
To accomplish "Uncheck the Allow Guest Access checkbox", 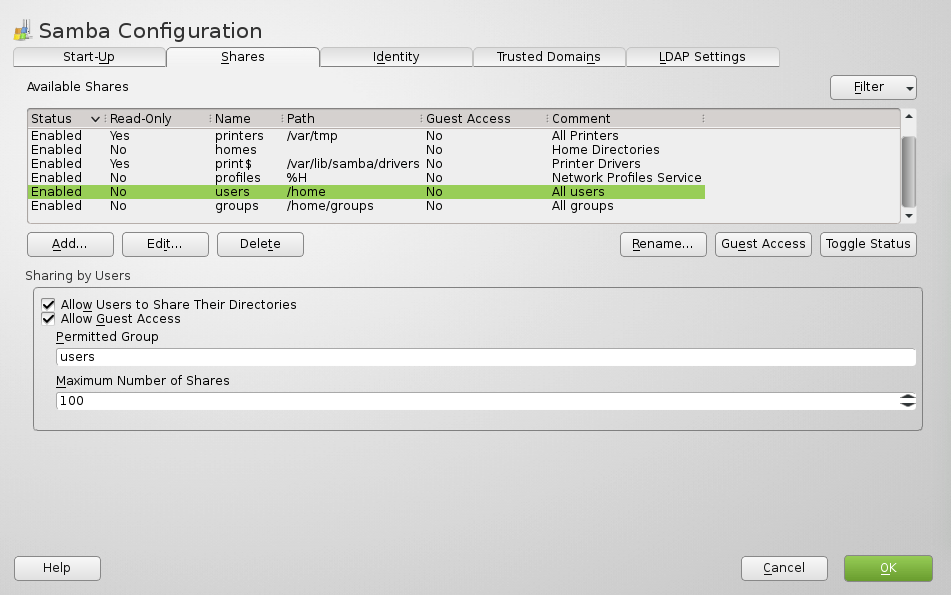I will (48, 319).
